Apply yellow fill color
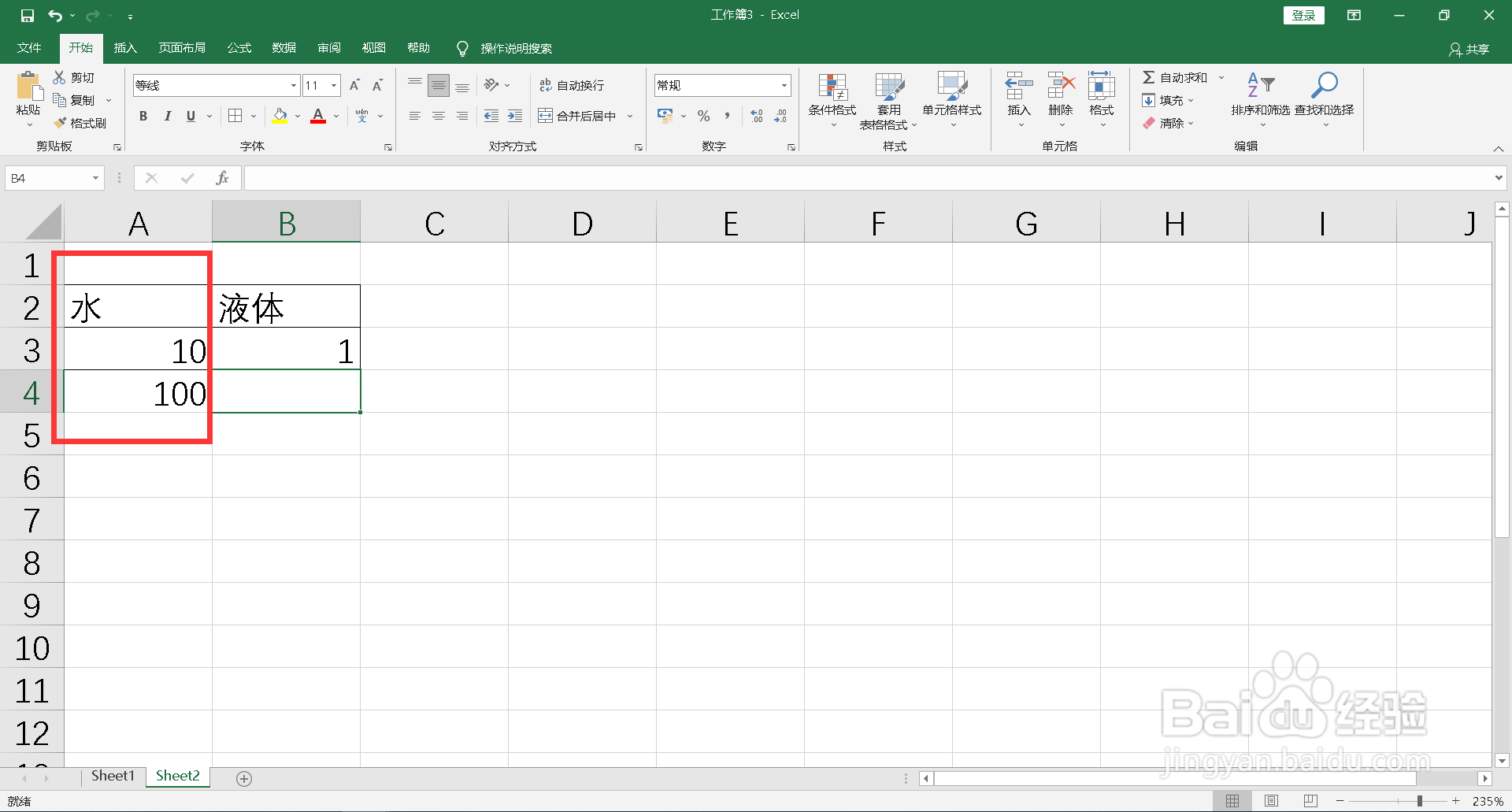The height and width of the screenshot is (812, 1512). pos(280,116)
